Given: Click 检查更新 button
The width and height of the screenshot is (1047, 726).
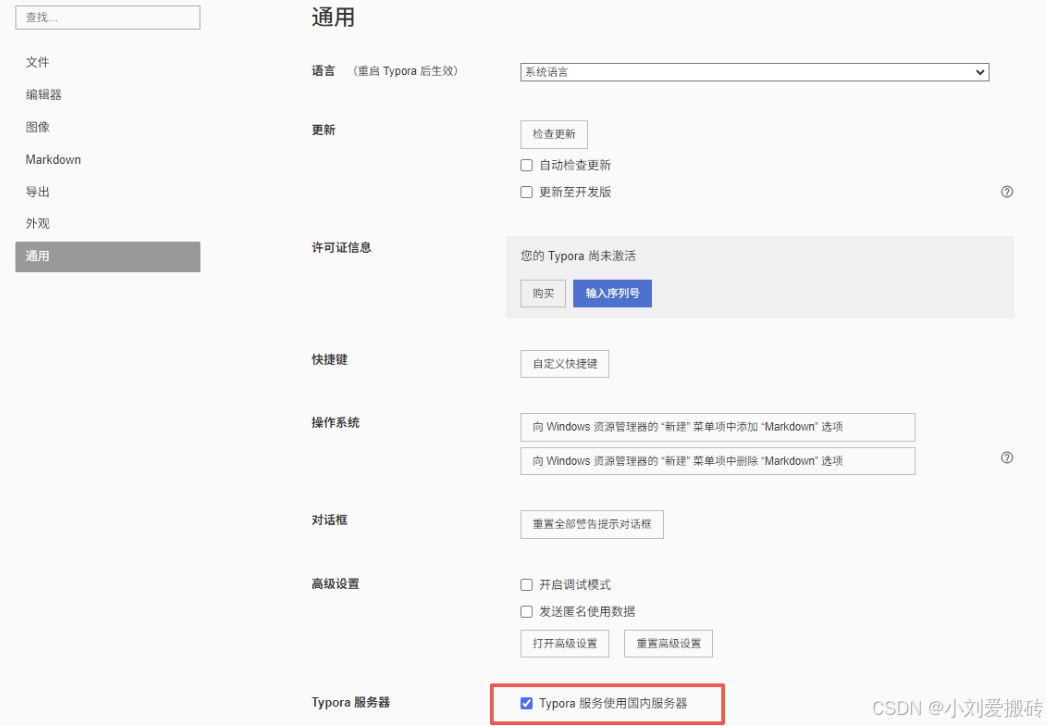Looking at the screenshot, I should [x=554, y=134].
